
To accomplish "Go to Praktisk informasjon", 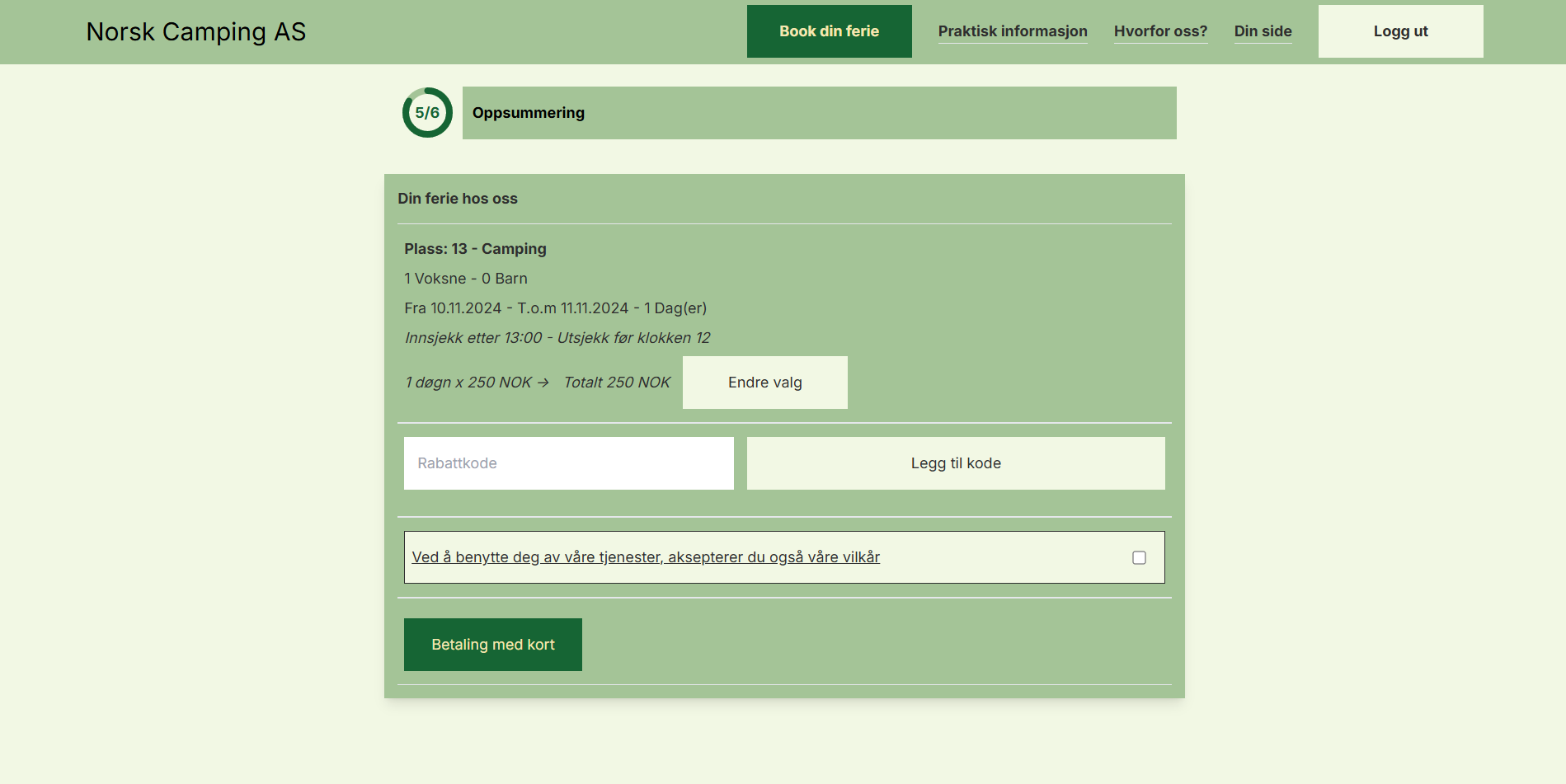I will click(x=1013, y=31).
